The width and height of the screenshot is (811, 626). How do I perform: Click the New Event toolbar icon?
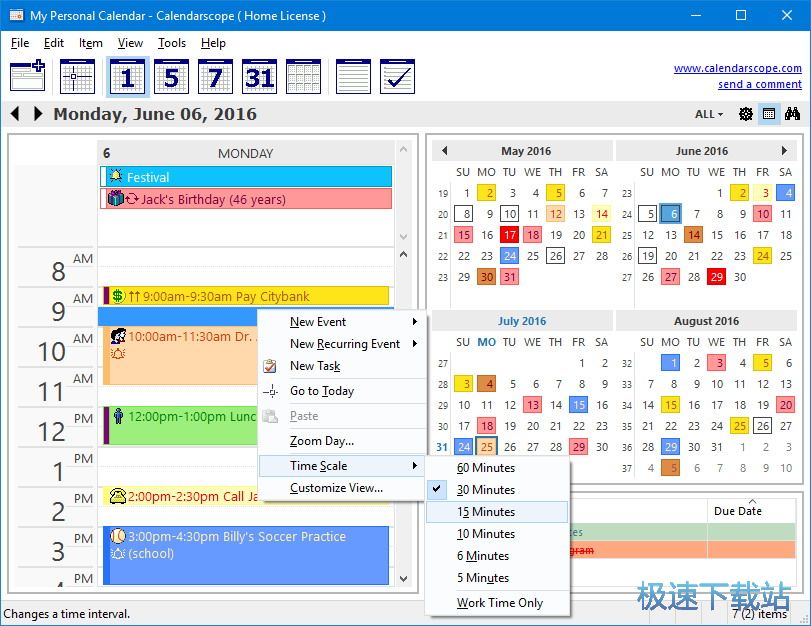[x=27, y=77]
